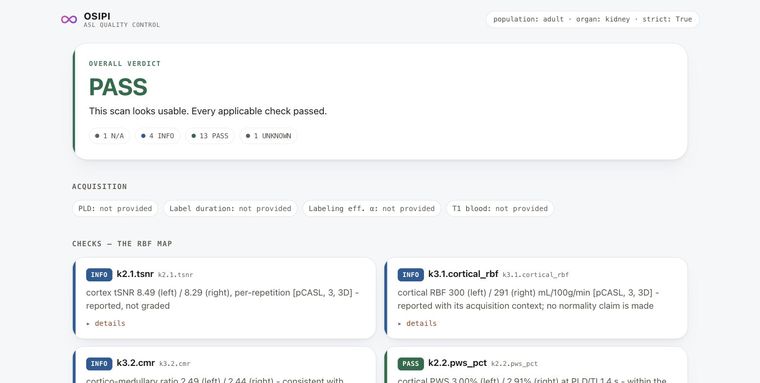760x383 pixels.
Task: Click the CHECKS — THE RBF MAP heading
Action: 122,244
